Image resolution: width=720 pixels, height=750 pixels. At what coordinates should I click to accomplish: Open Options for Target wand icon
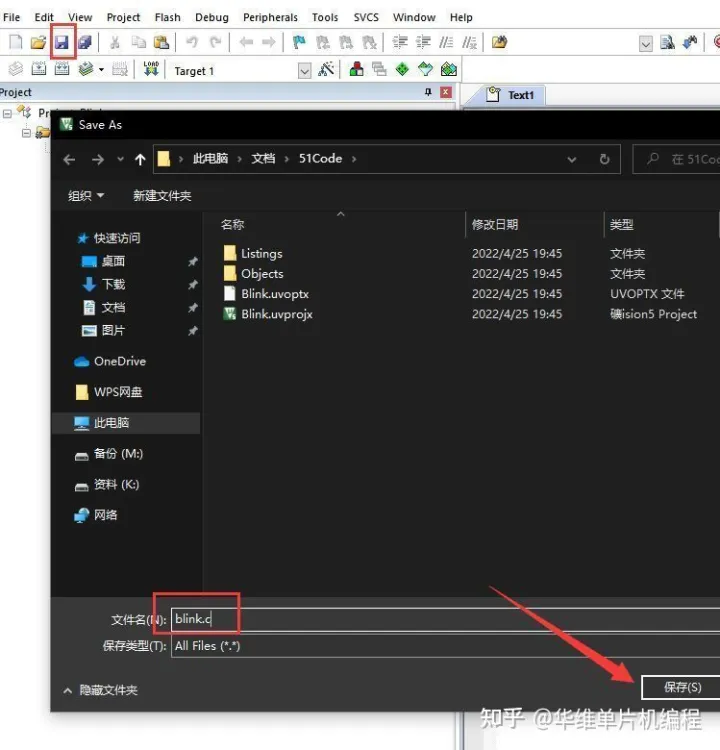[326, 69]
